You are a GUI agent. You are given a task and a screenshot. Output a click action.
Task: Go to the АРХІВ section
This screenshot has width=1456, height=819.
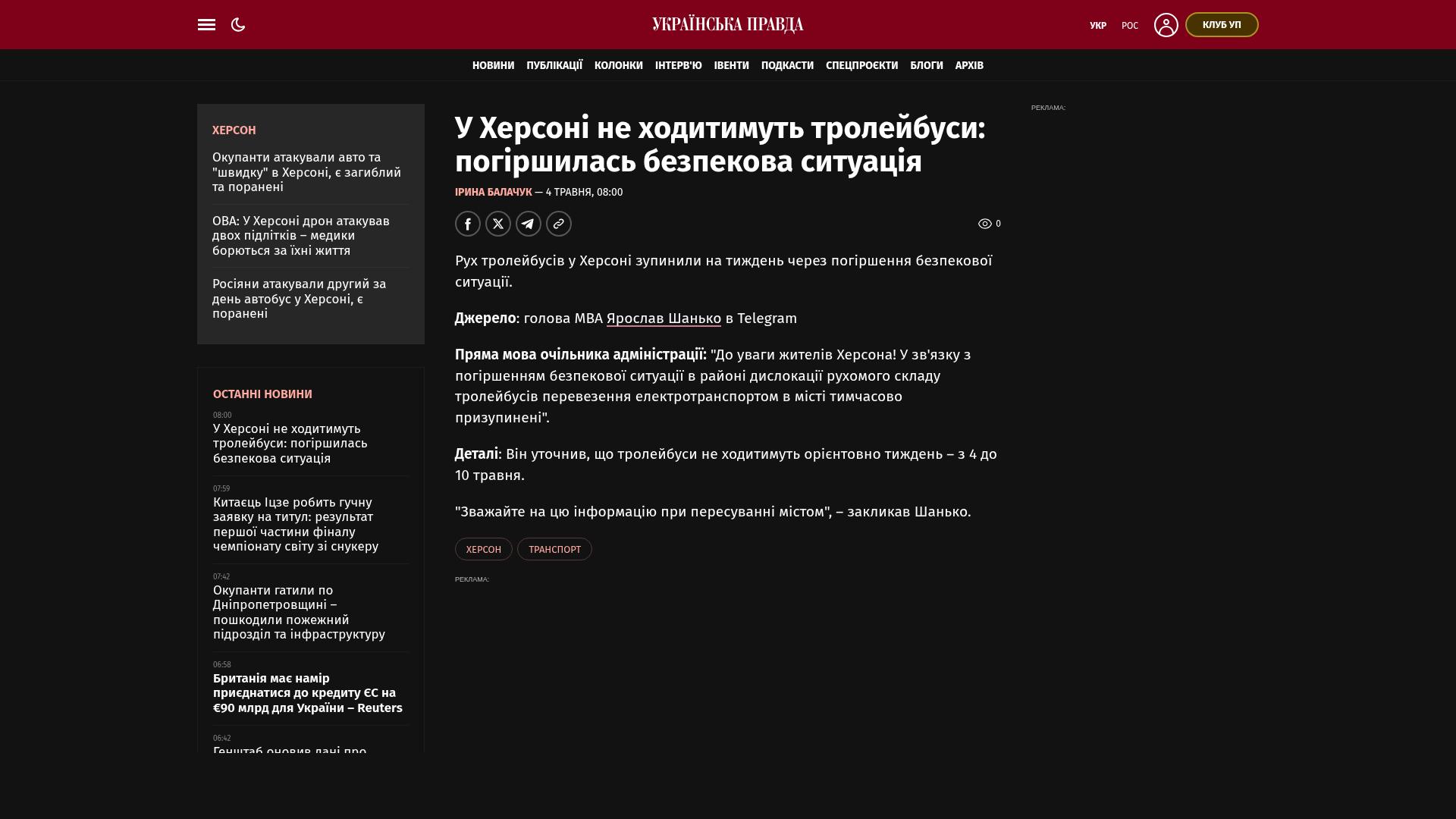[969, 66]
